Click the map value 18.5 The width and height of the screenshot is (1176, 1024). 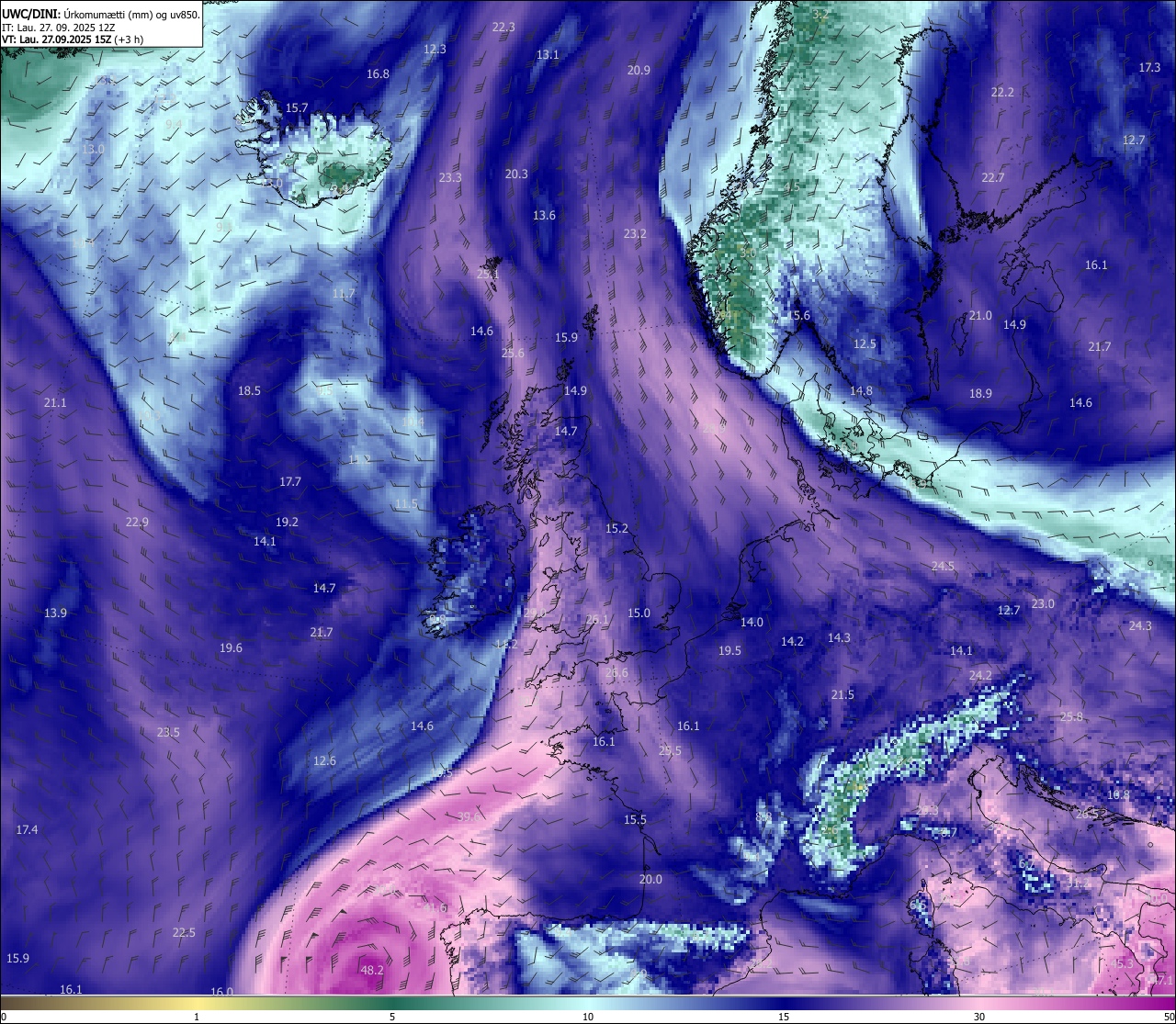[x=249, y=391]
